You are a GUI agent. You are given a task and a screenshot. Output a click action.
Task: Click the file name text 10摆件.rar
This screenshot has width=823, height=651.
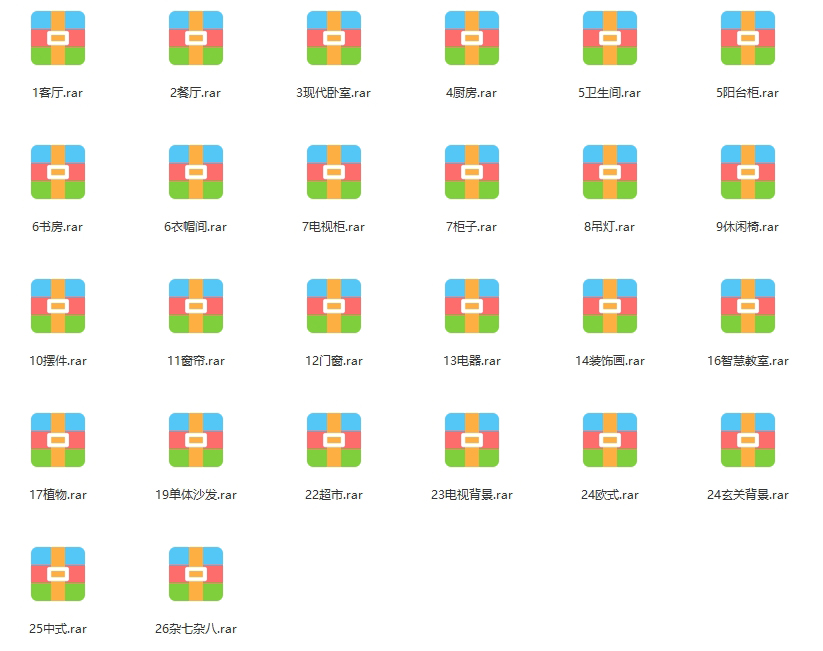58,361
